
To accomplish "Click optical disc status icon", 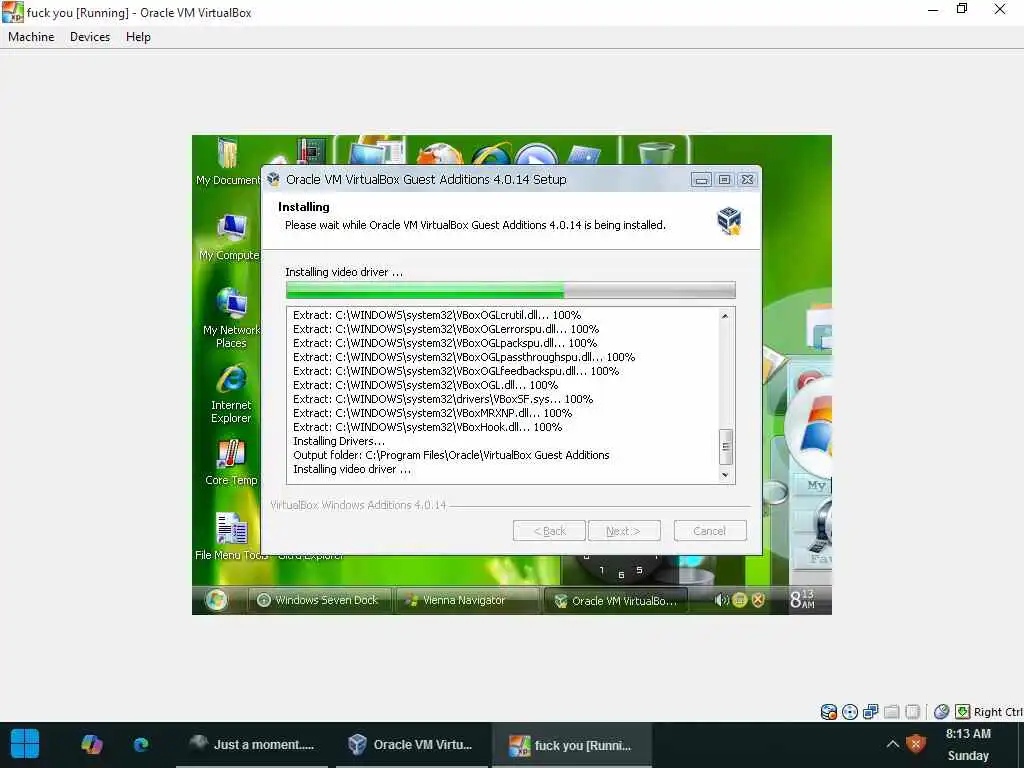I will click(x=850, y=712).
